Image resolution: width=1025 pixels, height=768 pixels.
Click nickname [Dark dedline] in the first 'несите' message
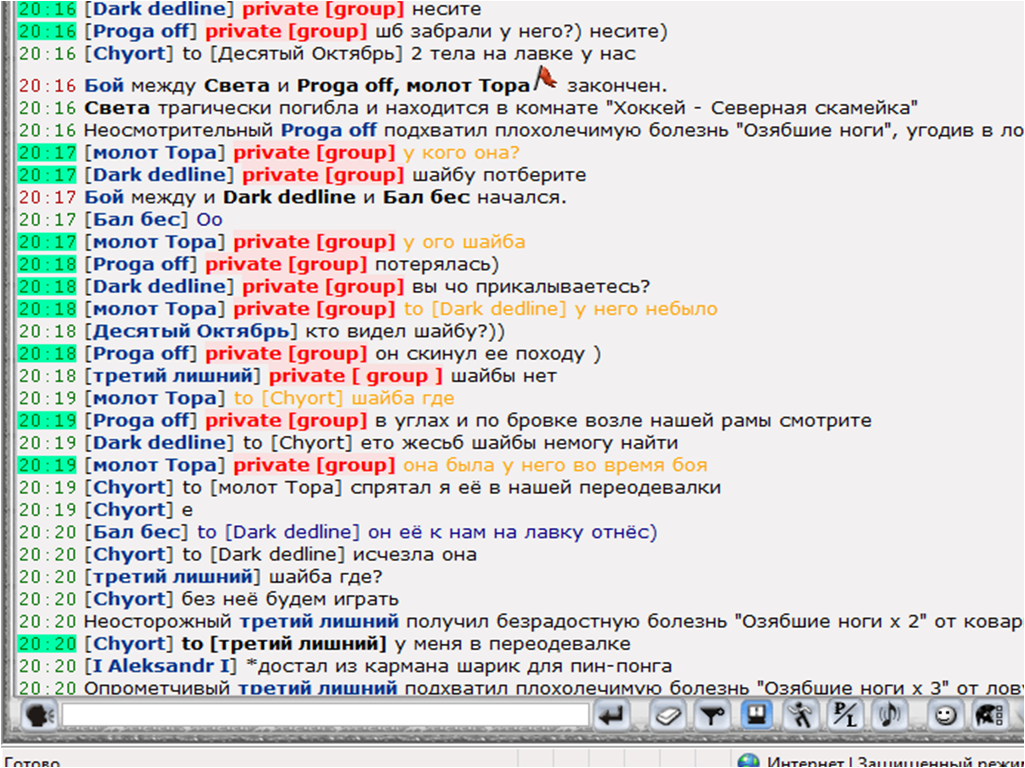pyautogui.click(x=159, y=9)
